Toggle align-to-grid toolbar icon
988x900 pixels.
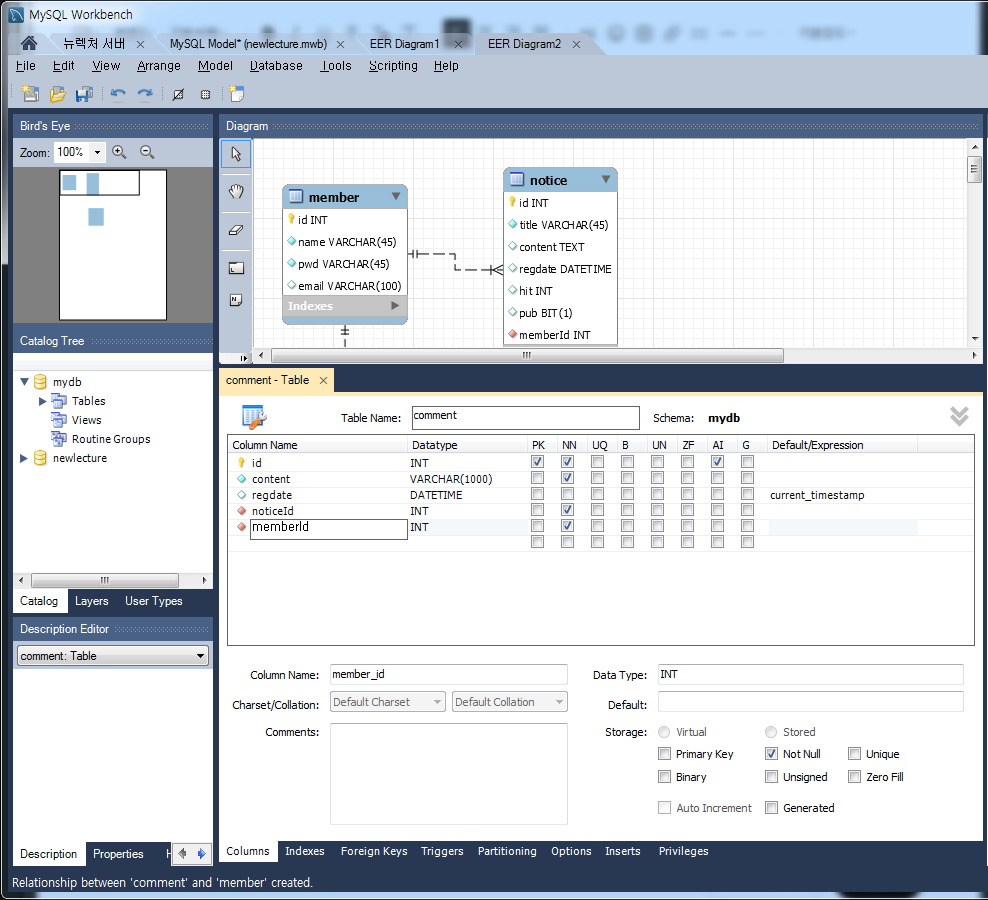(x=205, y=95)
